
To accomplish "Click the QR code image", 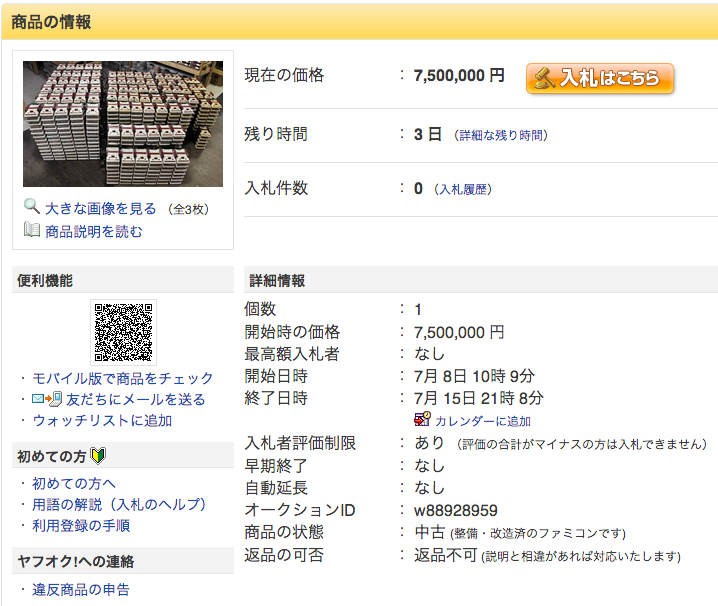I will pyautogui.click(x=124, y=332).
